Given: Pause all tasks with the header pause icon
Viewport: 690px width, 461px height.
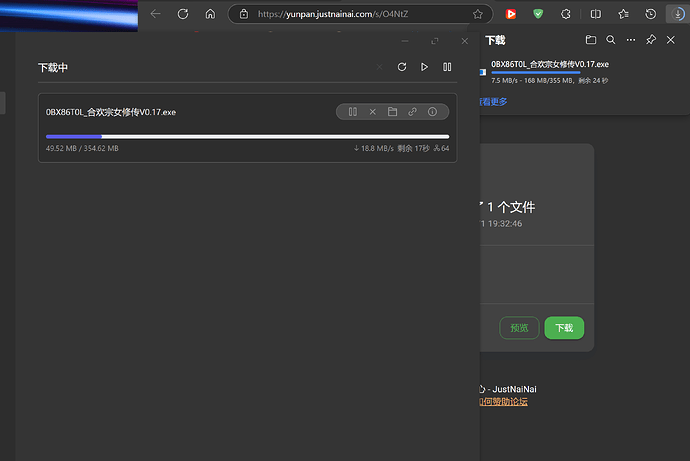Looking at the screenshot, I should (x=447, y=67).
